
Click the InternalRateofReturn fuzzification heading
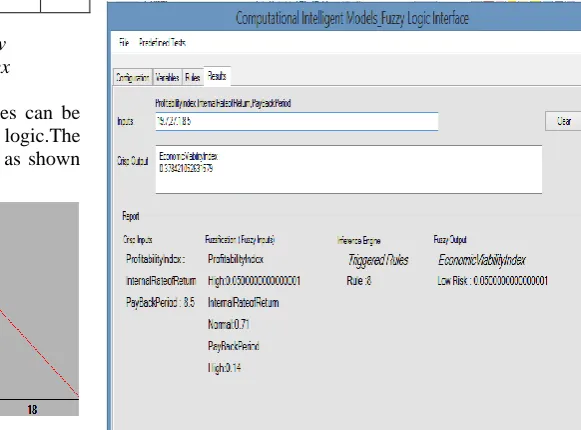pos(243,303)
